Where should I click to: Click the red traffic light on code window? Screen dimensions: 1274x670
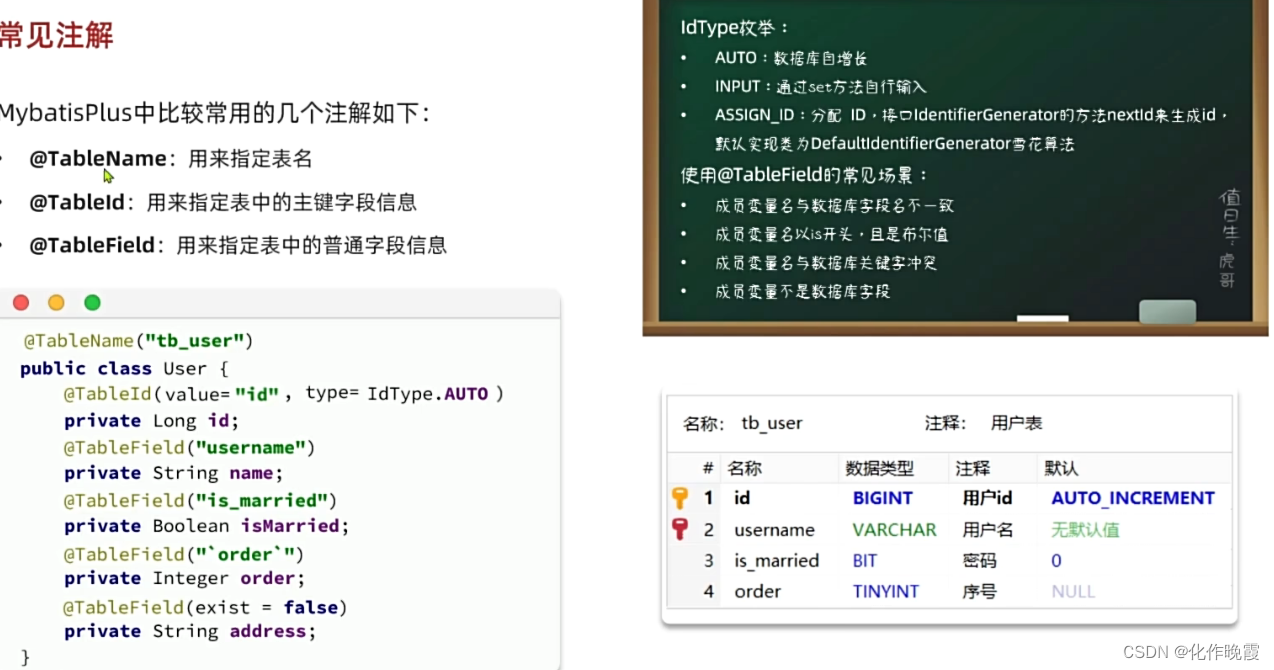point(21,302)
